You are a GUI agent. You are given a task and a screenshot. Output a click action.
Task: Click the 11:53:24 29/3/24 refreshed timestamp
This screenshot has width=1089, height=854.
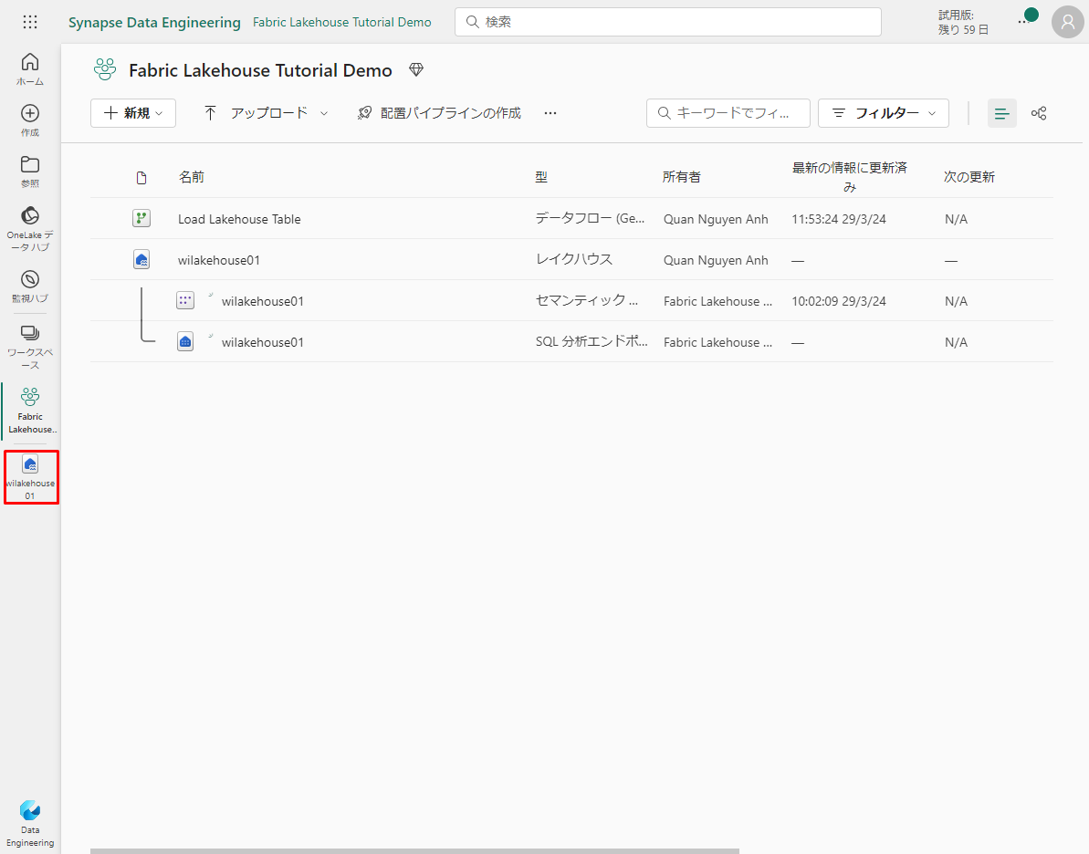coord(839,219)
